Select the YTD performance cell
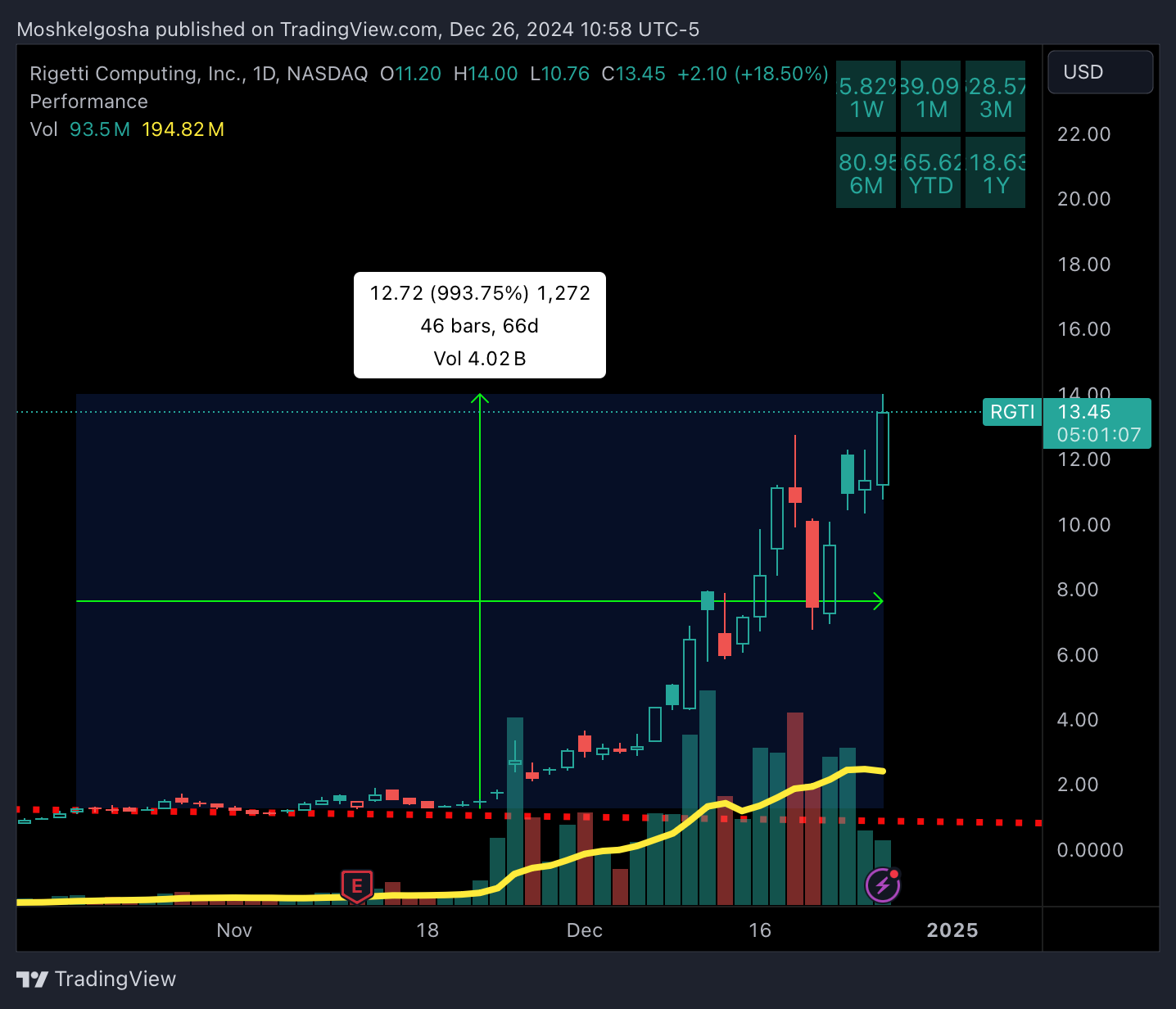The height and width of the screenshot is (1009, 1176). pos(930,173)
